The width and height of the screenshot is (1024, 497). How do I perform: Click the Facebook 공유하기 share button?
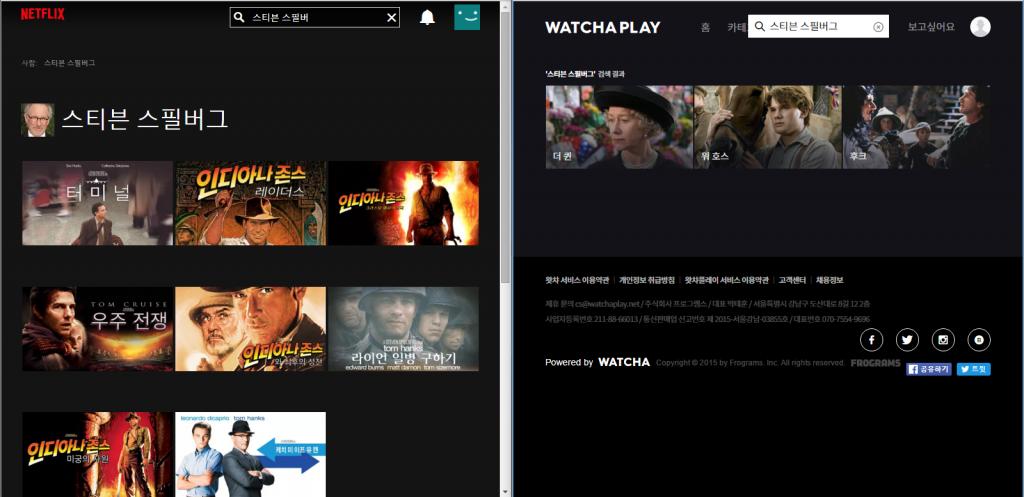click(929, 369)
